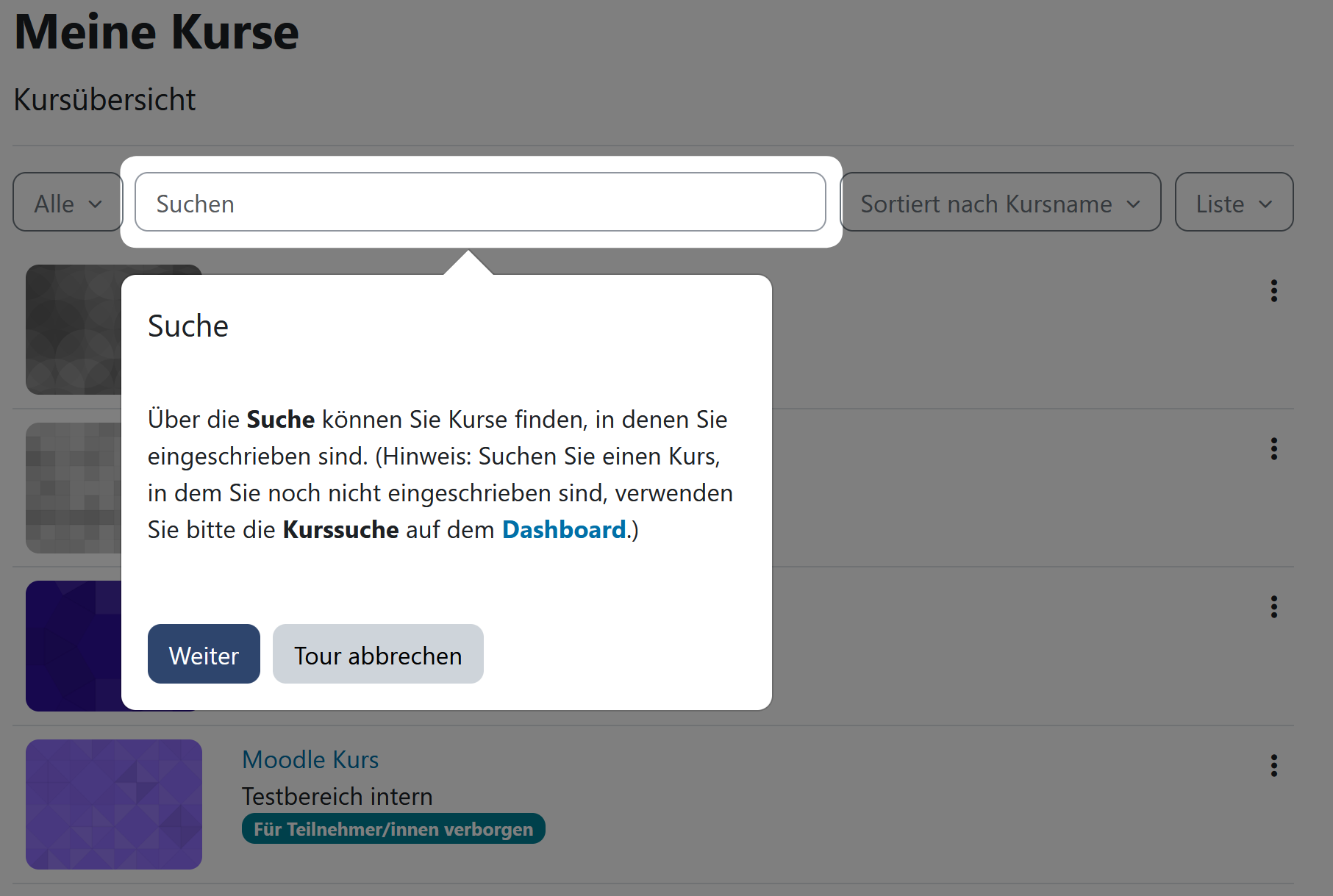Click the Suche title in the tour popup
This screenshot has height=896, width=1333.
click(x=188, y=326)
